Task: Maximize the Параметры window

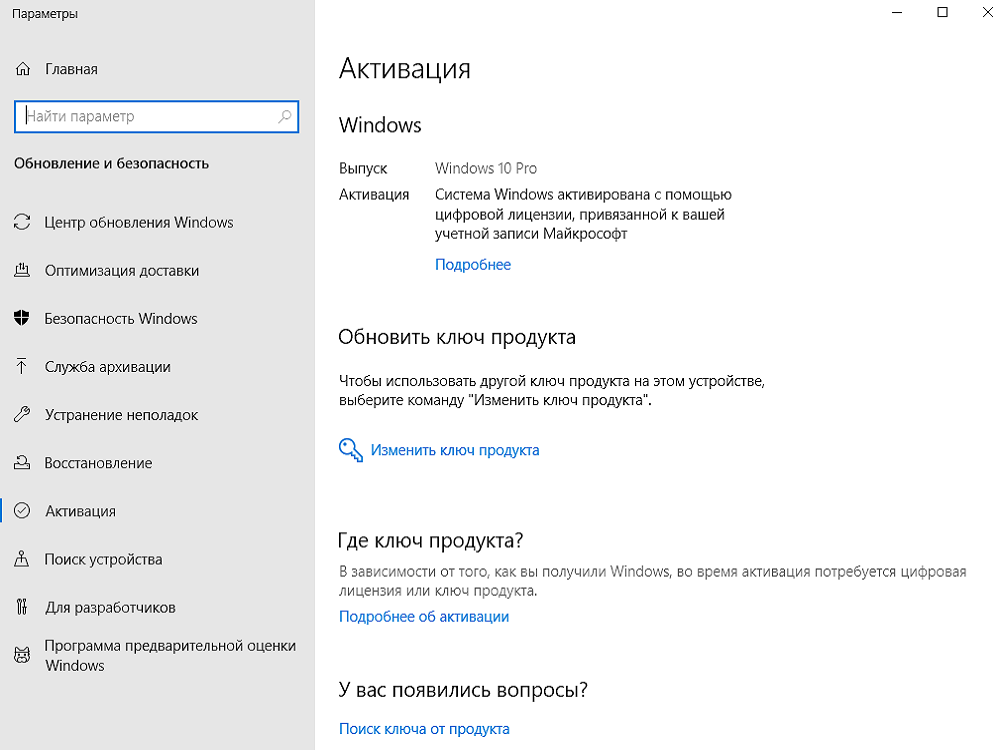Action: coord(942,13)
